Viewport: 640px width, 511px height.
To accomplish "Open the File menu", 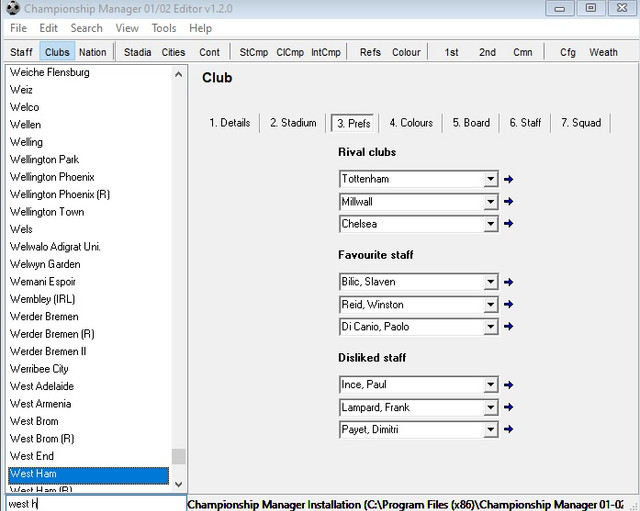I will click(18, 28).
